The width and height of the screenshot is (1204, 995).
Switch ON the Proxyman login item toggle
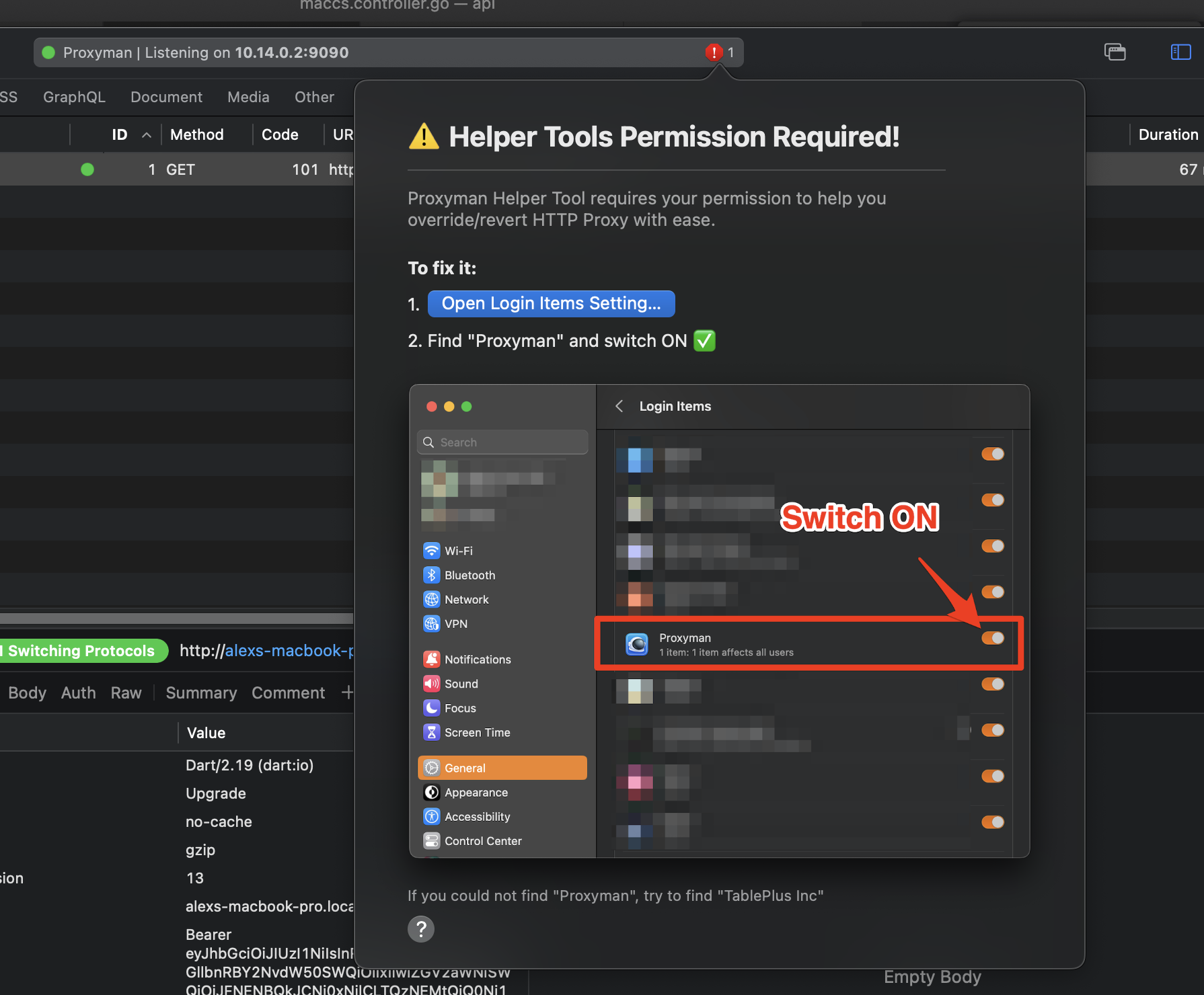click(993, 638)
